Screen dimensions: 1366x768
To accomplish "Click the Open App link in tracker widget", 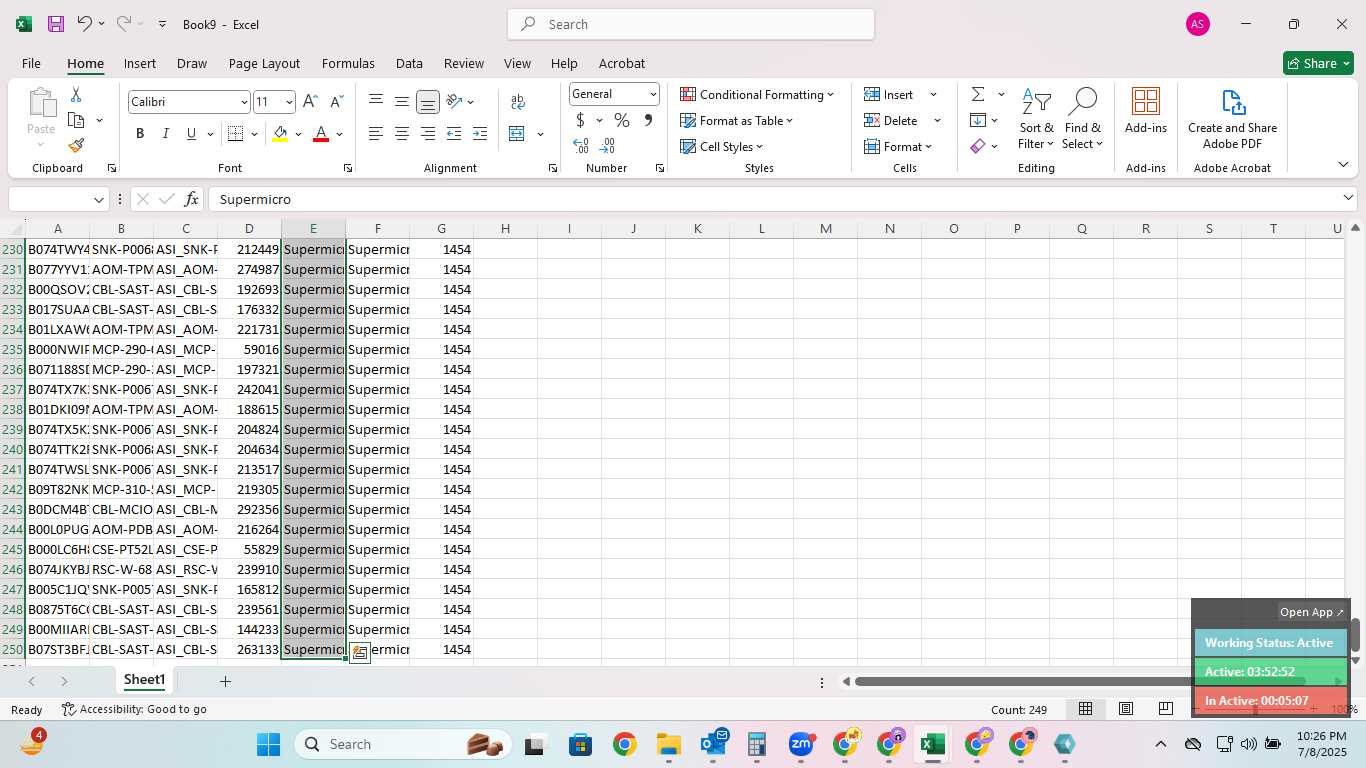I will click(x=1312, y=612).
